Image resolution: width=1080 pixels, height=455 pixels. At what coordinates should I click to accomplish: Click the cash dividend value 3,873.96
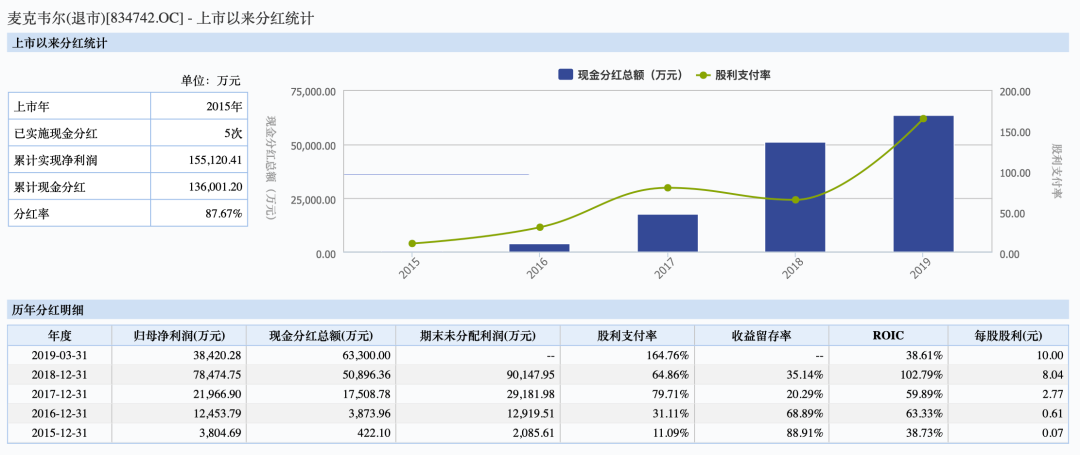coord(371,414)
